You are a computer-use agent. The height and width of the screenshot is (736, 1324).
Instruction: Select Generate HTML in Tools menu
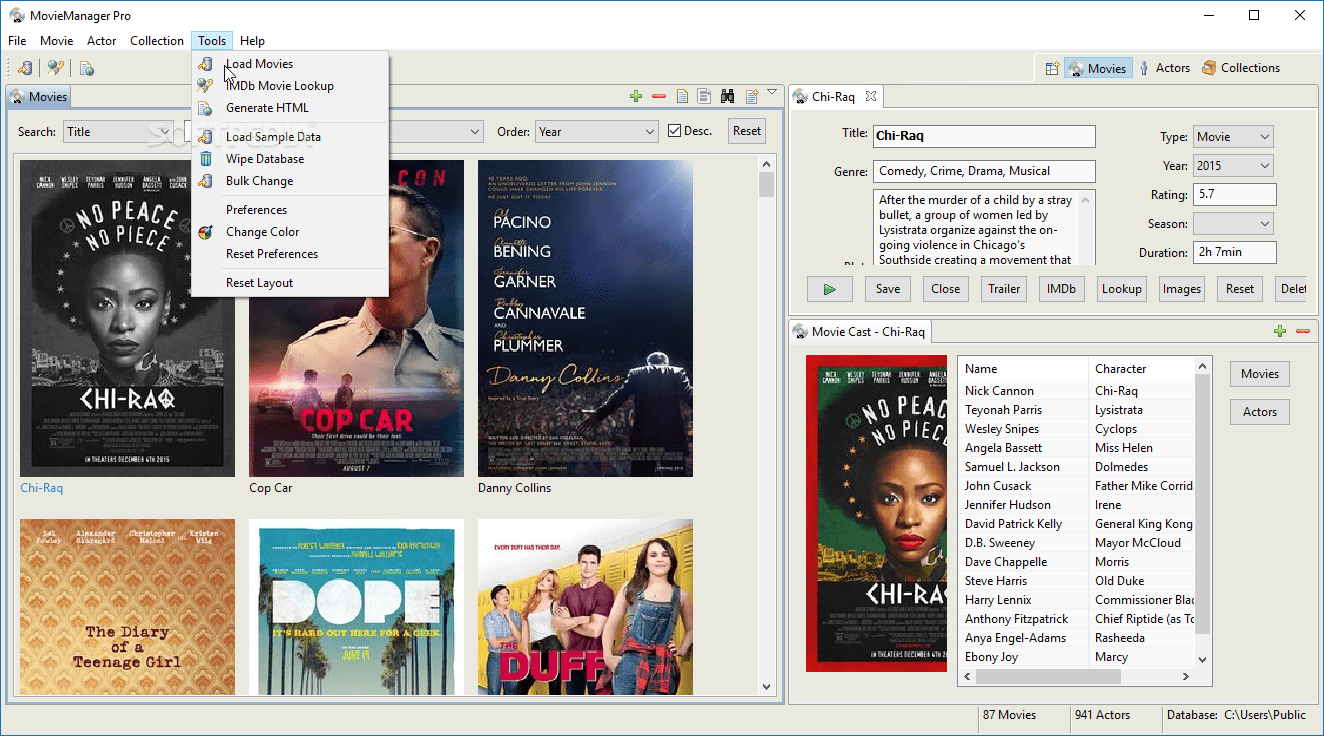(290, 108)
